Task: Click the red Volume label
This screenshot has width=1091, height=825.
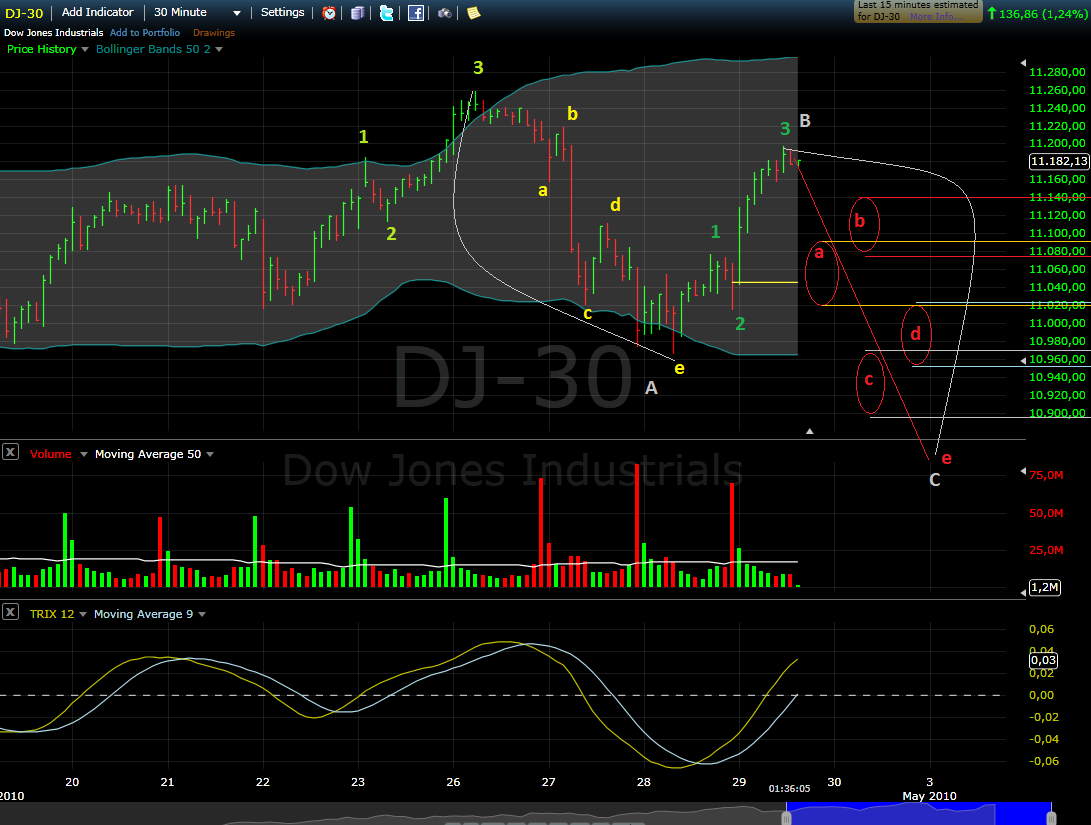Action: tap(51, 454)
